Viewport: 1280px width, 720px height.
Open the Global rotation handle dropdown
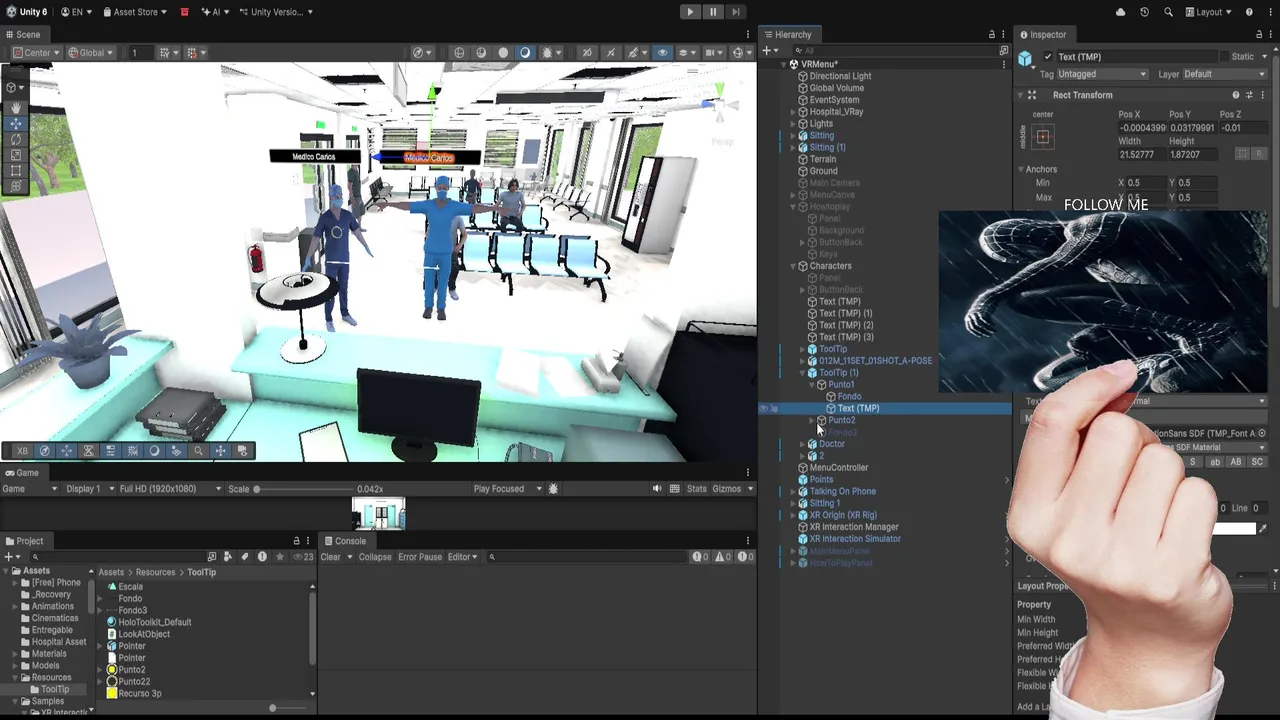(x=92, y=53)
